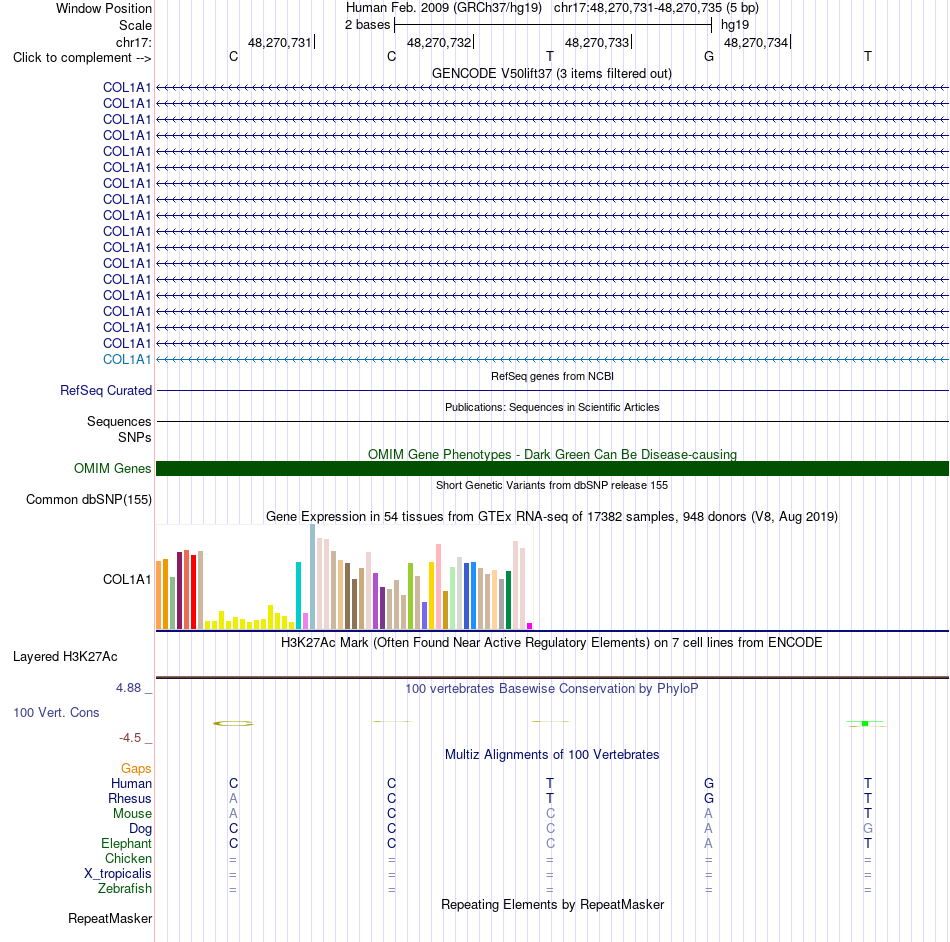Click the orange 'Gaps' row label

point(136,769)
